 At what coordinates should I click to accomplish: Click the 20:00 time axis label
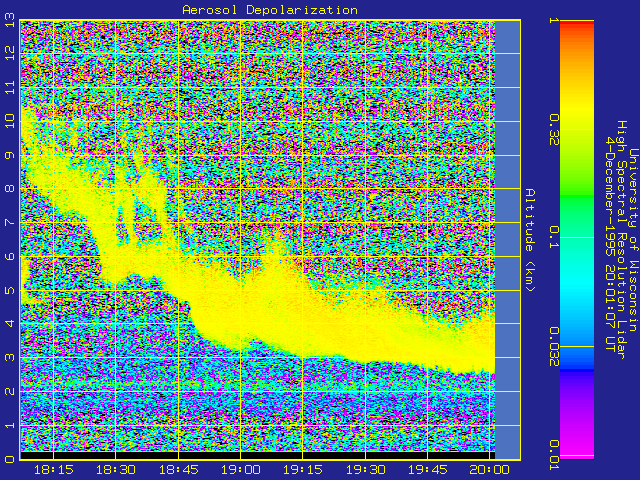tap(489, 470)
